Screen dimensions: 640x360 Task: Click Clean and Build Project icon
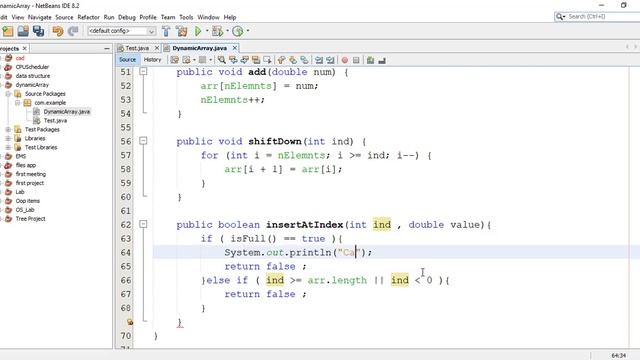182,31
